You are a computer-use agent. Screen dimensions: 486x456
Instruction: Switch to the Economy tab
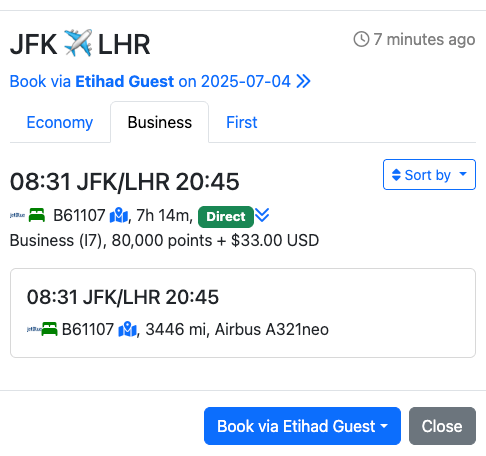[60, 122]
